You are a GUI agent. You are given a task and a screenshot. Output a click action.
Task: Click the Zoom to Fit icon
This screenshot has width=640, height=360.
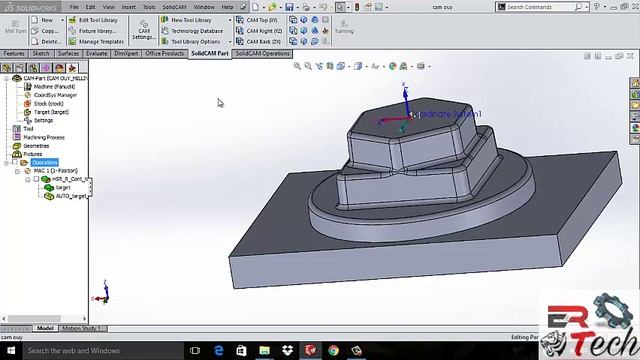(297, 66)
